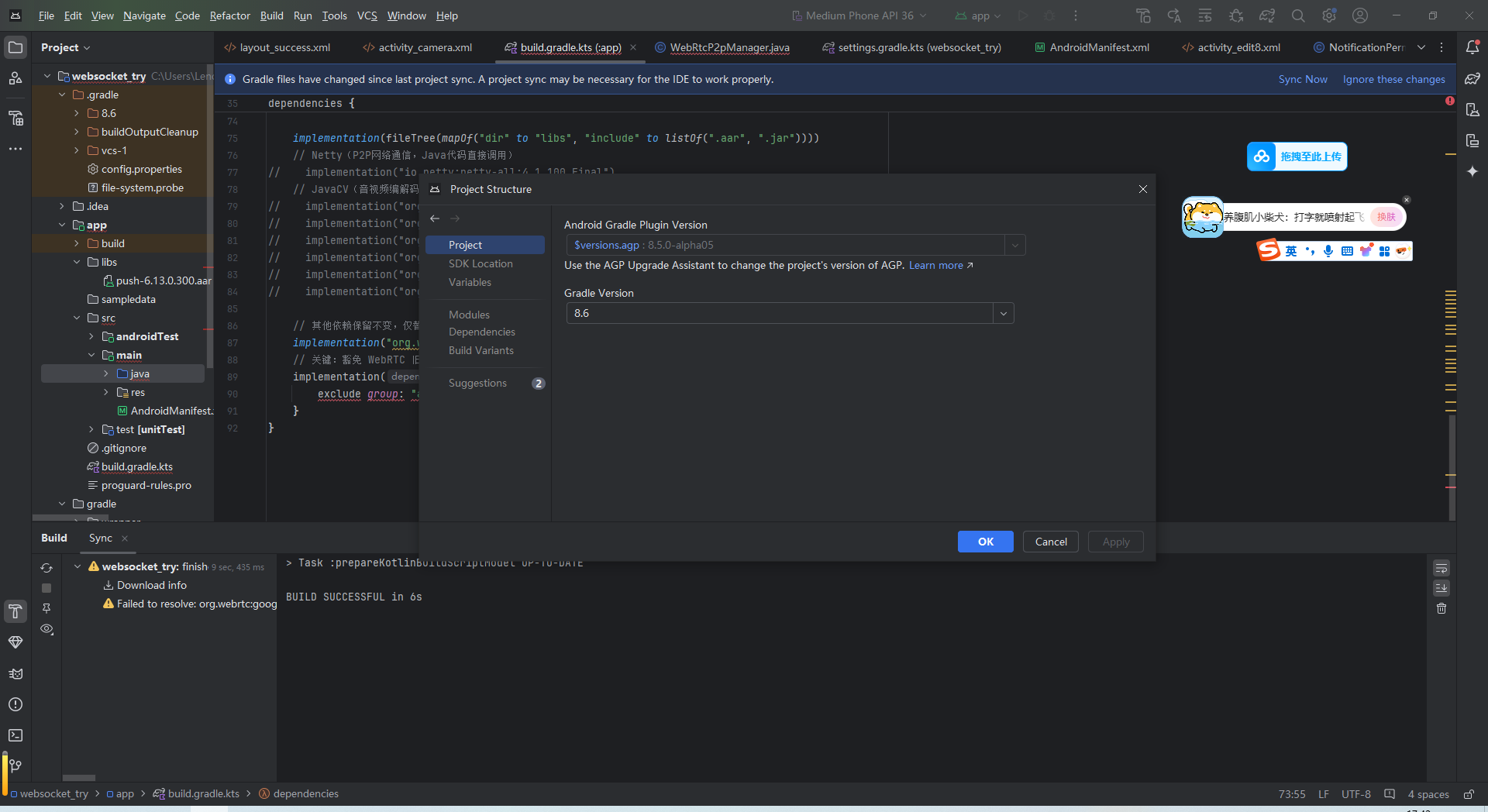Open the App Quality Insights gem icon
Viewport: 1488px width, 812px height.
pyautogui.click(x=15, y=642)
